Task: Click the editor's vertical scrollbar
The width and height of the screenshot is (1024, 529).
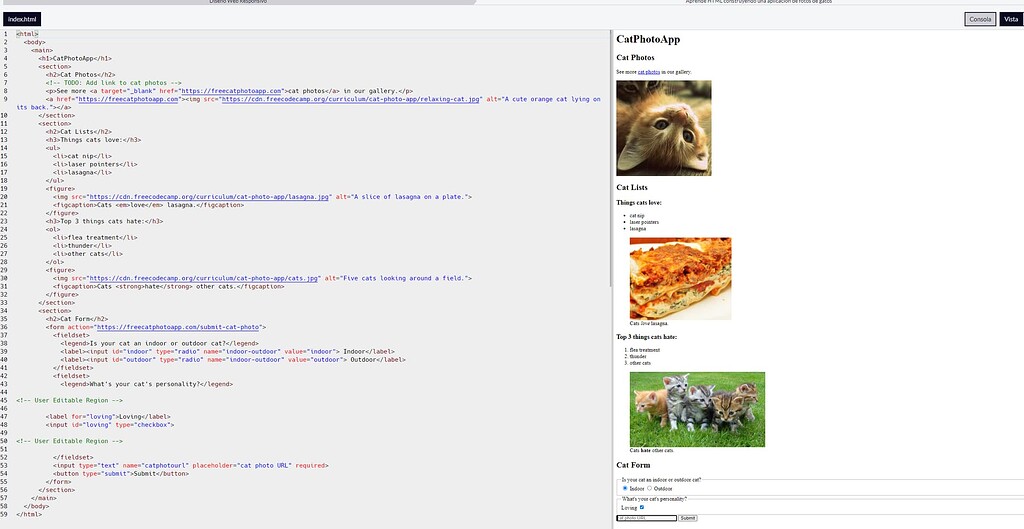Action: [611, 158]
